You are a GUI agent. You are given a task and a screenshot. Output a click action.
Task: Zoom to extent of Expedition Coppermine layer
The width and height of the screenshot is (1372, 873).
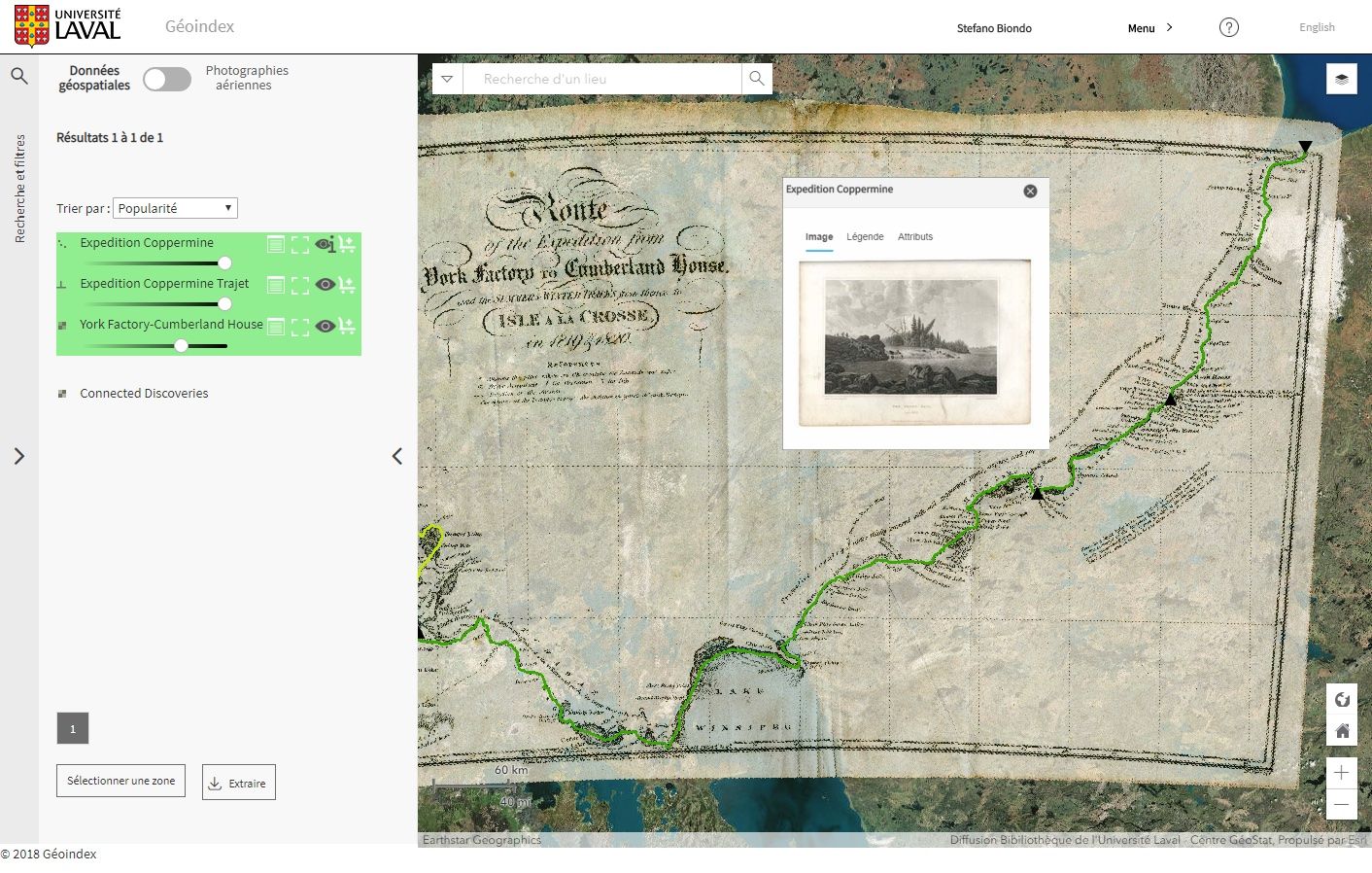[x=300, y=244]
